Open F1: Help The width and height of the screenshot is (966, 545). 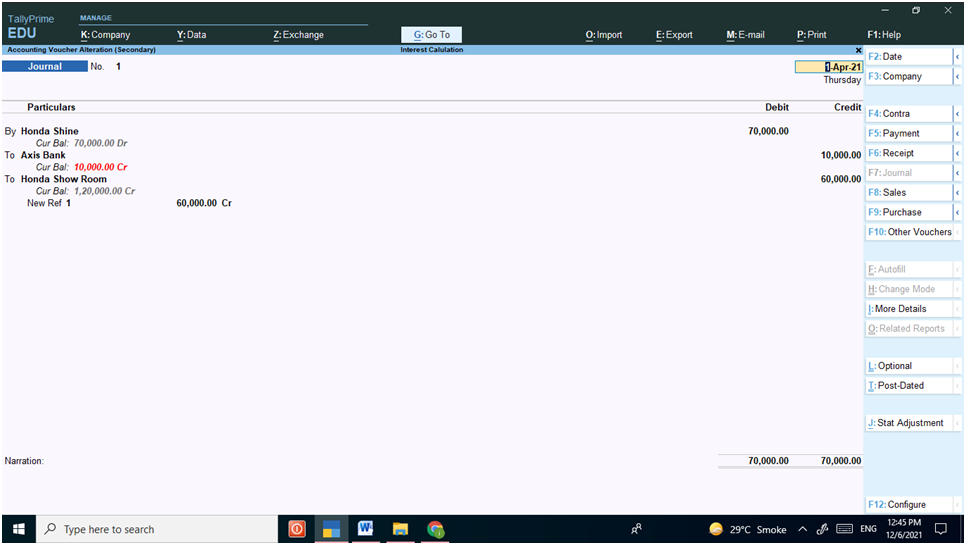[884, 35]
